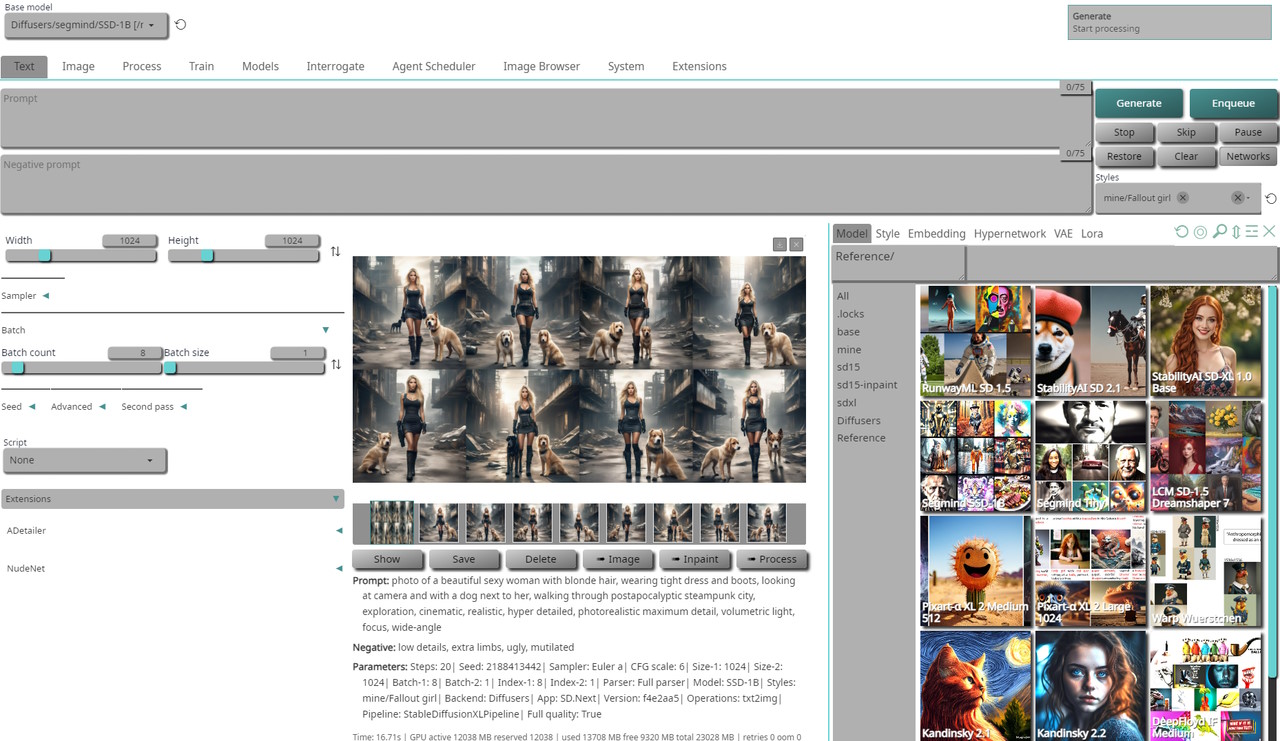This screenshot has height=741, width=1280.
Task: Select the Kandinsky 2.2 model thumbnail
Action: tap(1090, 686)
